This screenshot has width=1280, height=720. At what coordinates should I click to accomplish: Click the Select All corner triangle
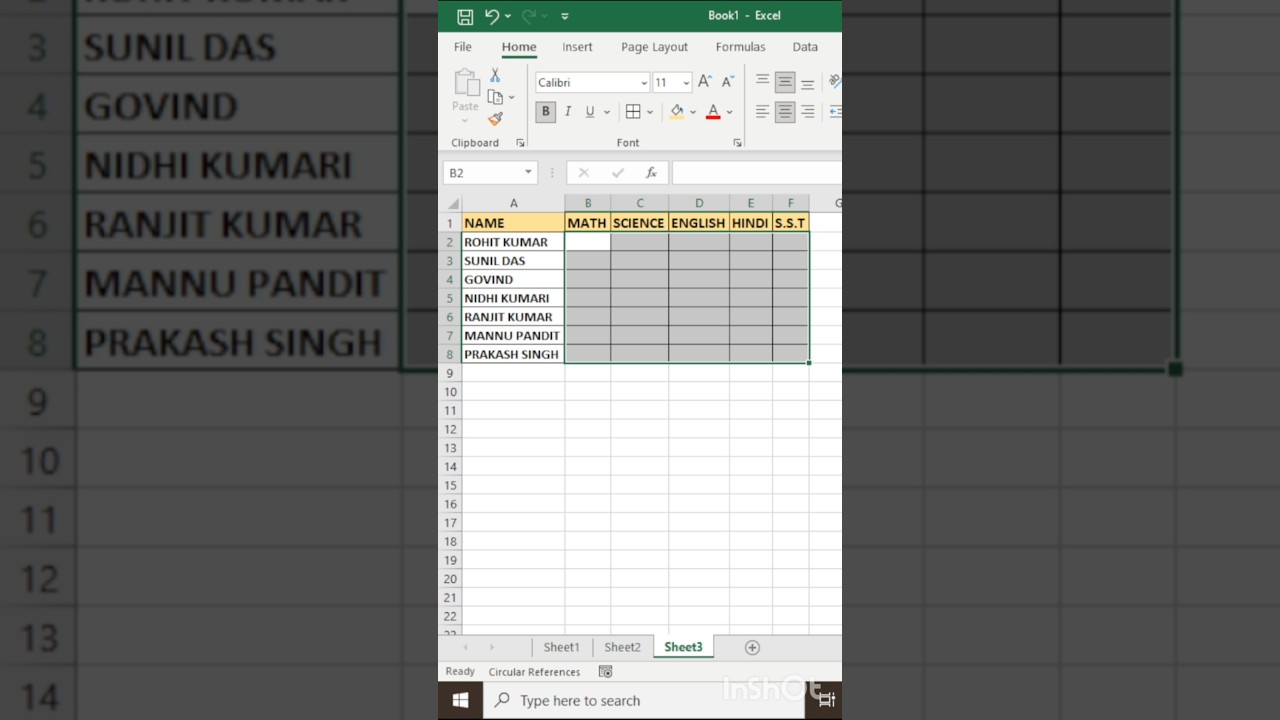click(x=453, y=204)
